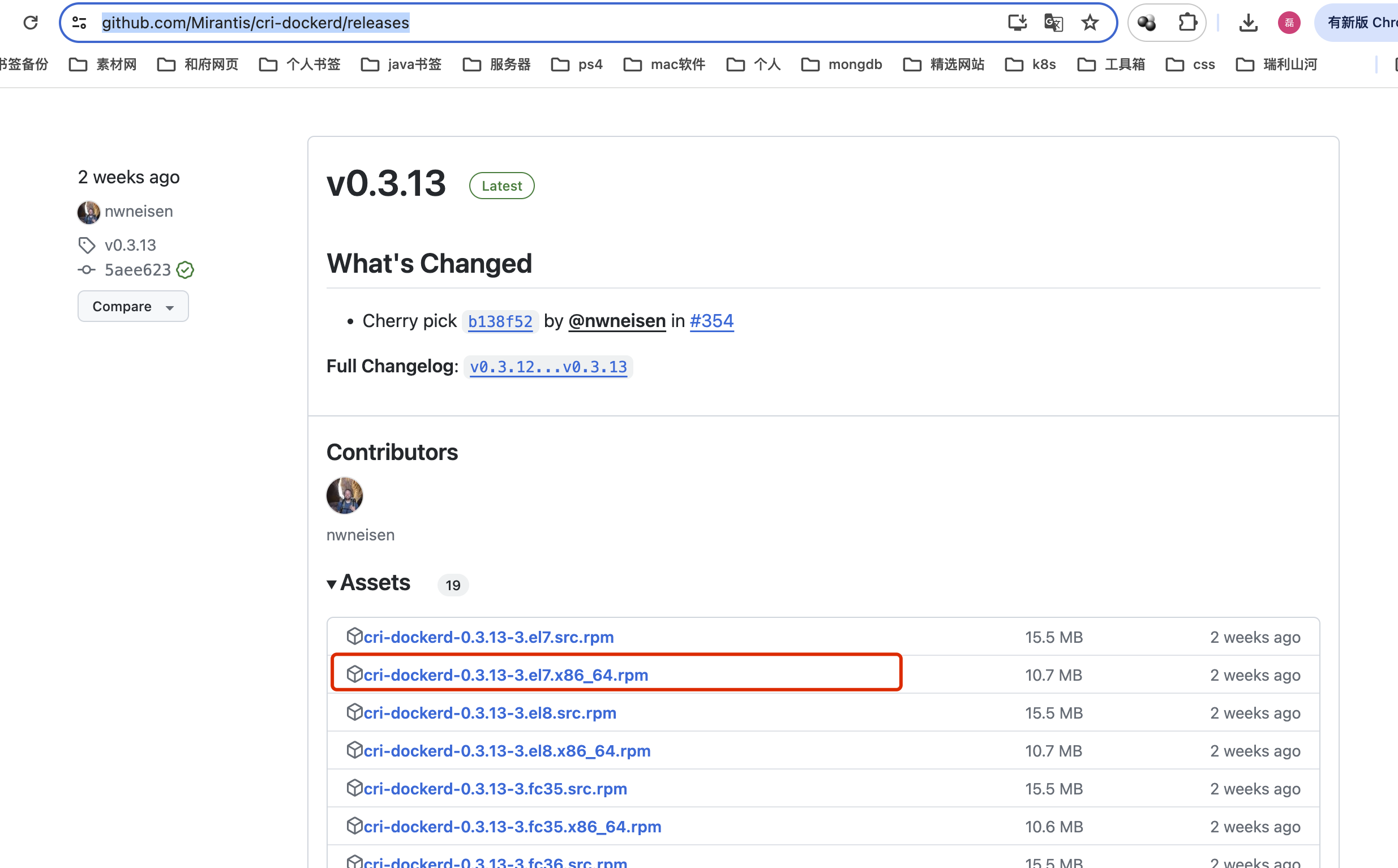Click the Assets count badge 19
Viewport: 1398px width, 868px height.
(x=453, y=585)
